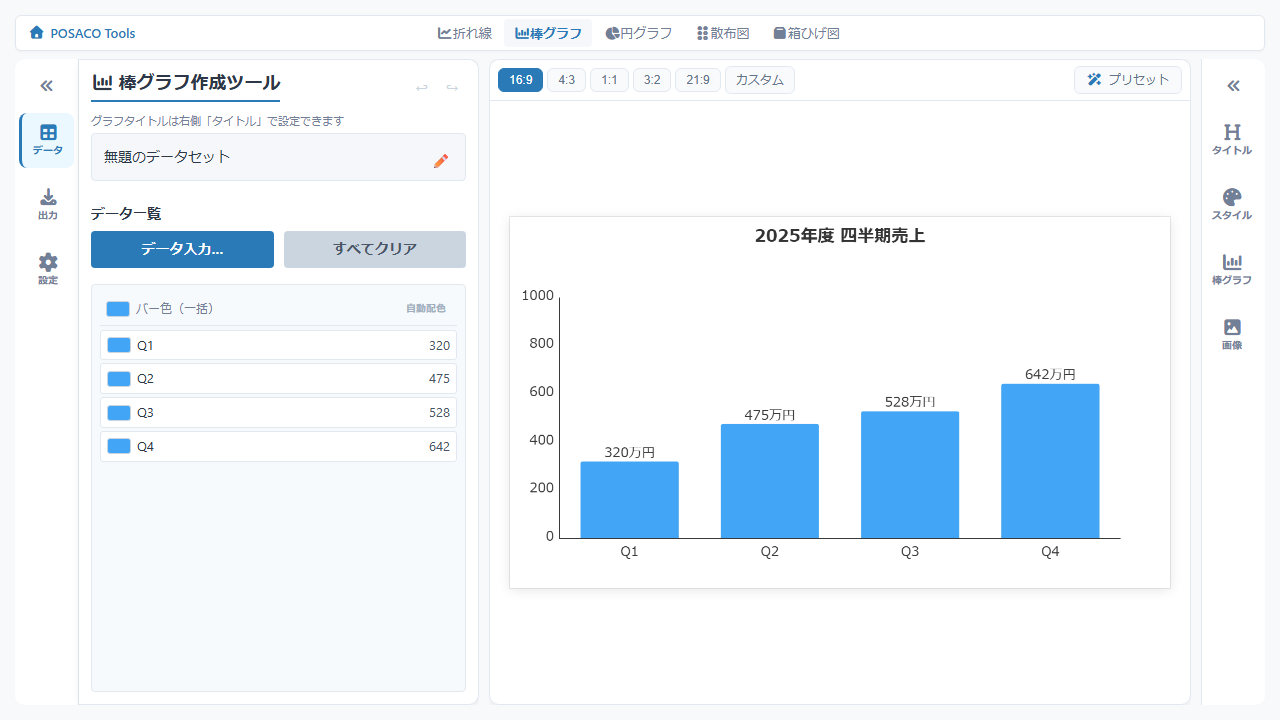Open the 画像 image panel
The image size is (1280, 720).
coord(1232,335)
